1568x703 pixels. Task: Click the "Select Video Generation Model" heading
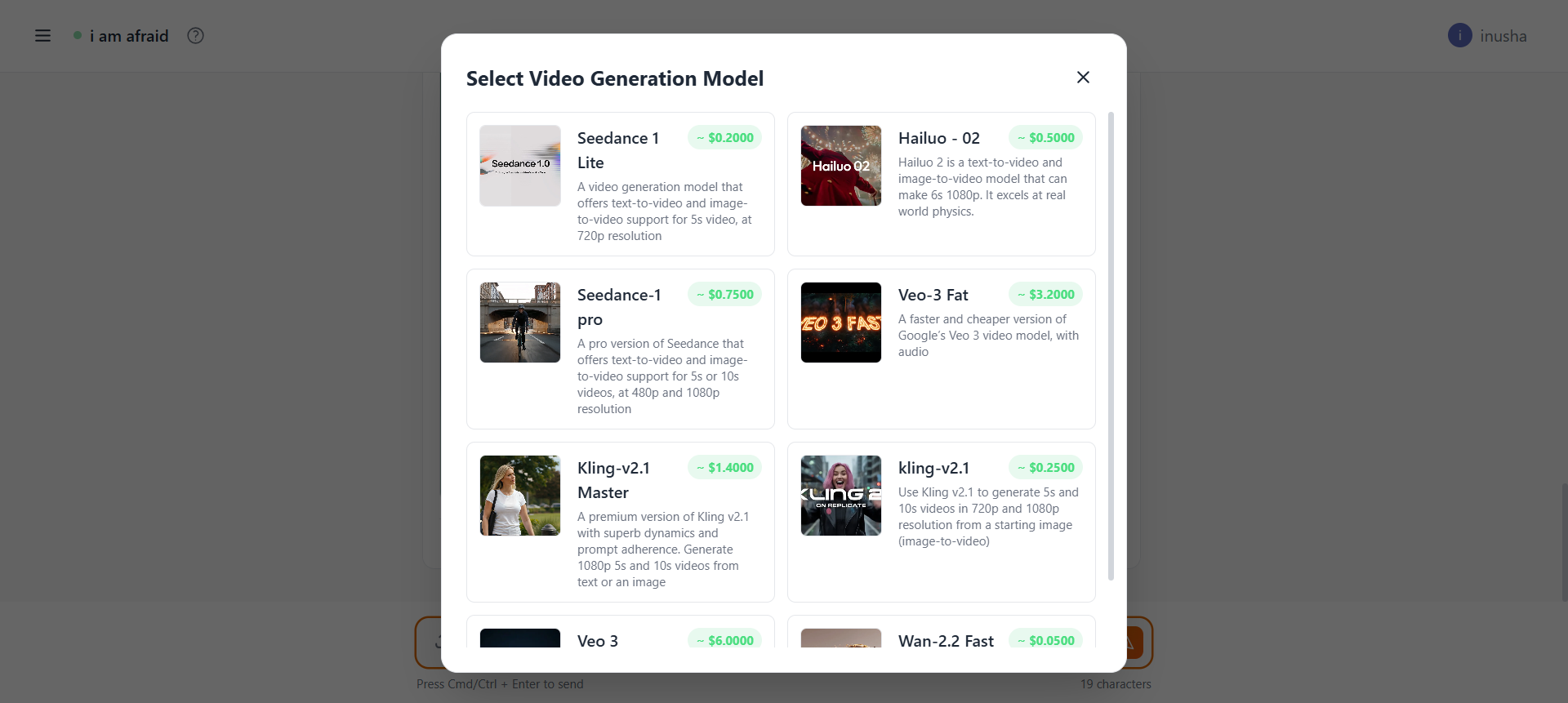[x=615, y=78]
